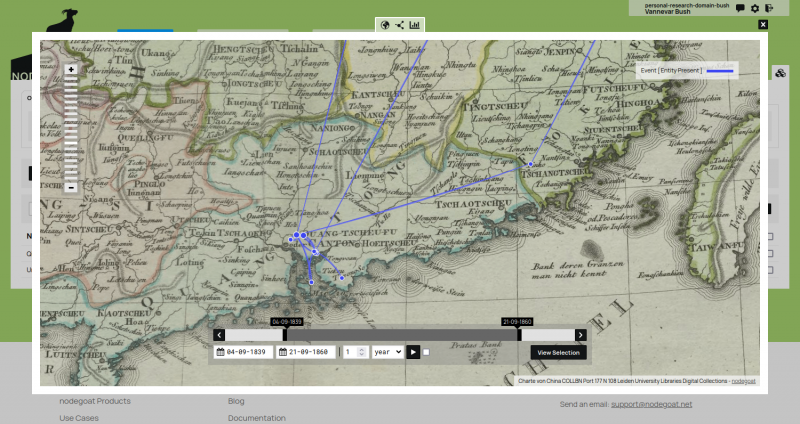800x424 pixels.
Task: Click the map zoom level slider track
Action: 71,128
